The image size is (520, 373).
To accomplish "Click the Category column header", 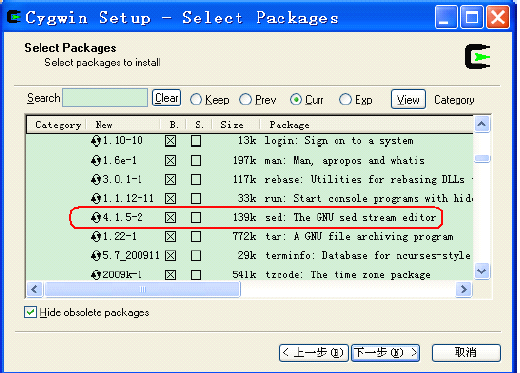I will [x=56, y=125].
